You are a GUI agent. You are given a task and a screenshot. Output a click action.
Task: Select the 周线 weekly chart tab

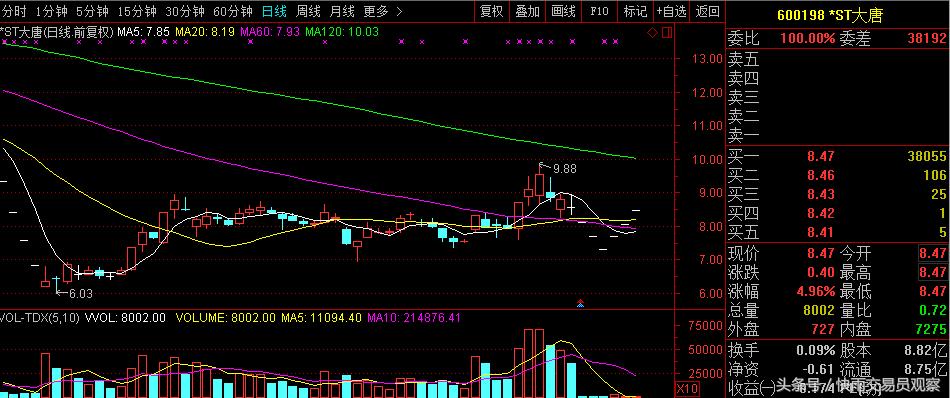(308, 11)
